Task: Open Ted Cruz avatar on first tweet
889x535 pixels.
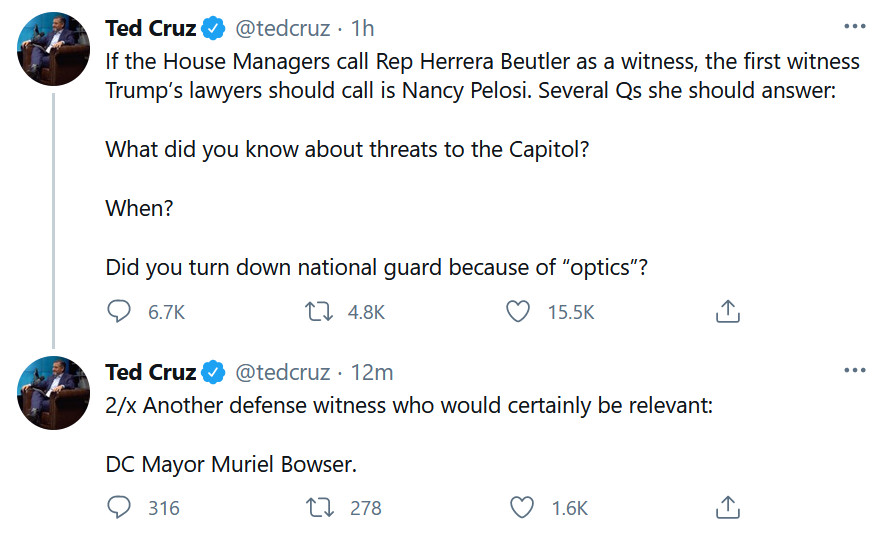Action: point(55,50)
